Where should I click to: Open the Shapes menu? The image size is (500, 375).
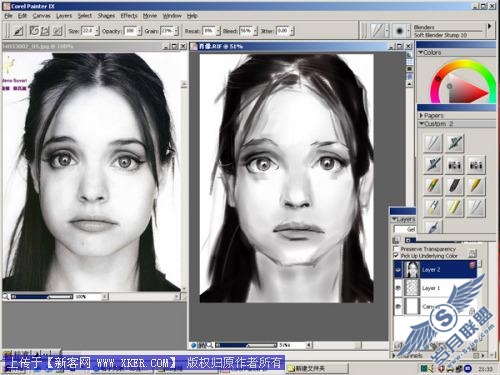(106, 16)
